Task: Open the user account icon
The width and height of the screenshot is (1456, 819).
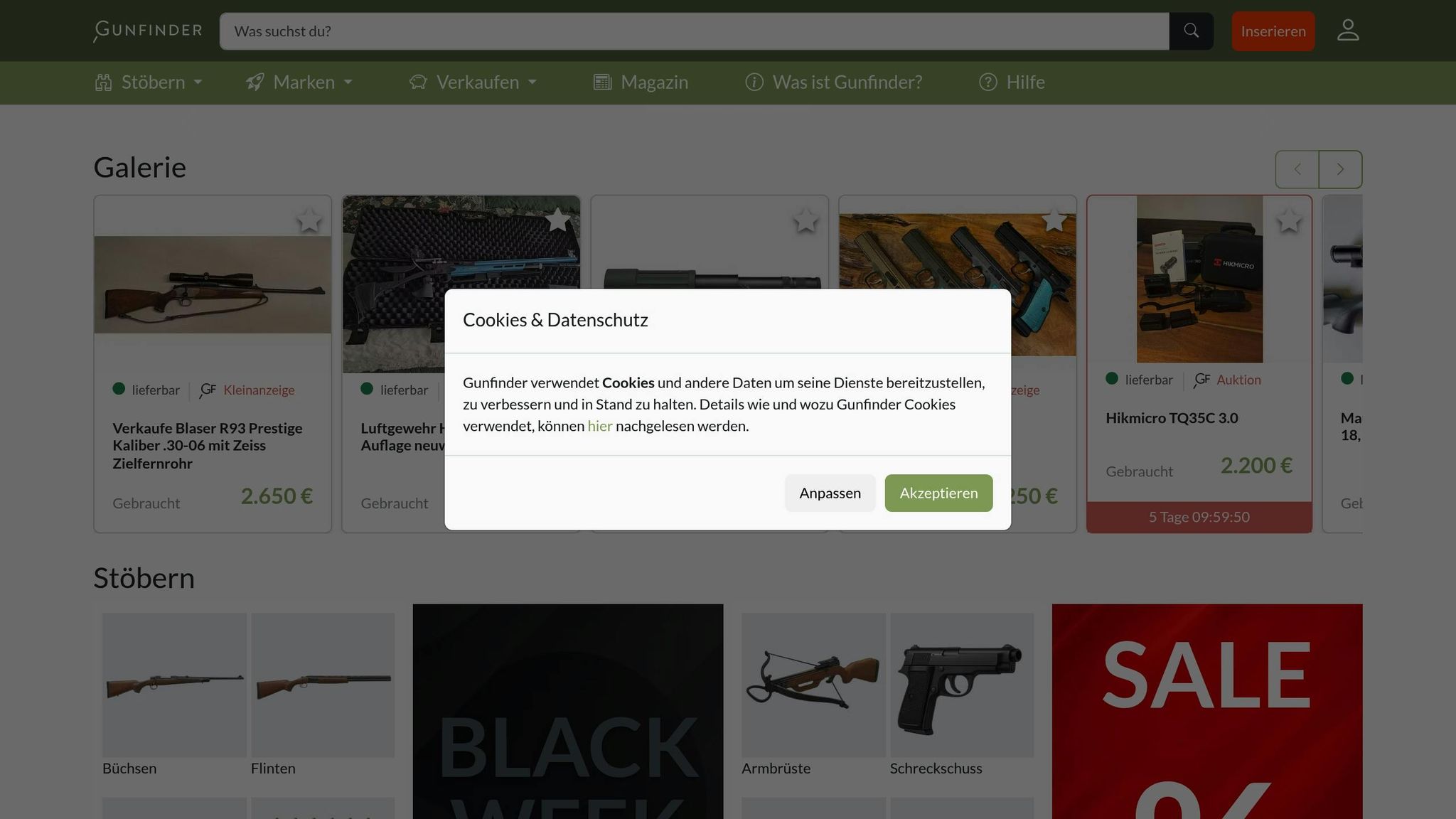Action: [x=1347, y=31]
